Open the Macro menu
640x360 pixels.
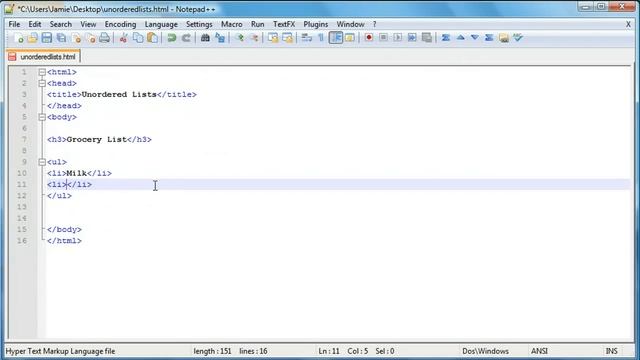231,24
